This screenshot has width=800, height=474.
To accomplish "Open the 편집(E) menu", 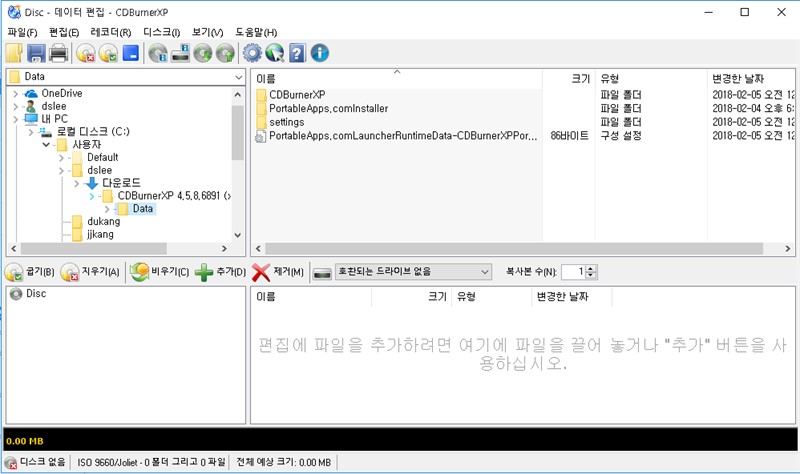I will 64,32.
